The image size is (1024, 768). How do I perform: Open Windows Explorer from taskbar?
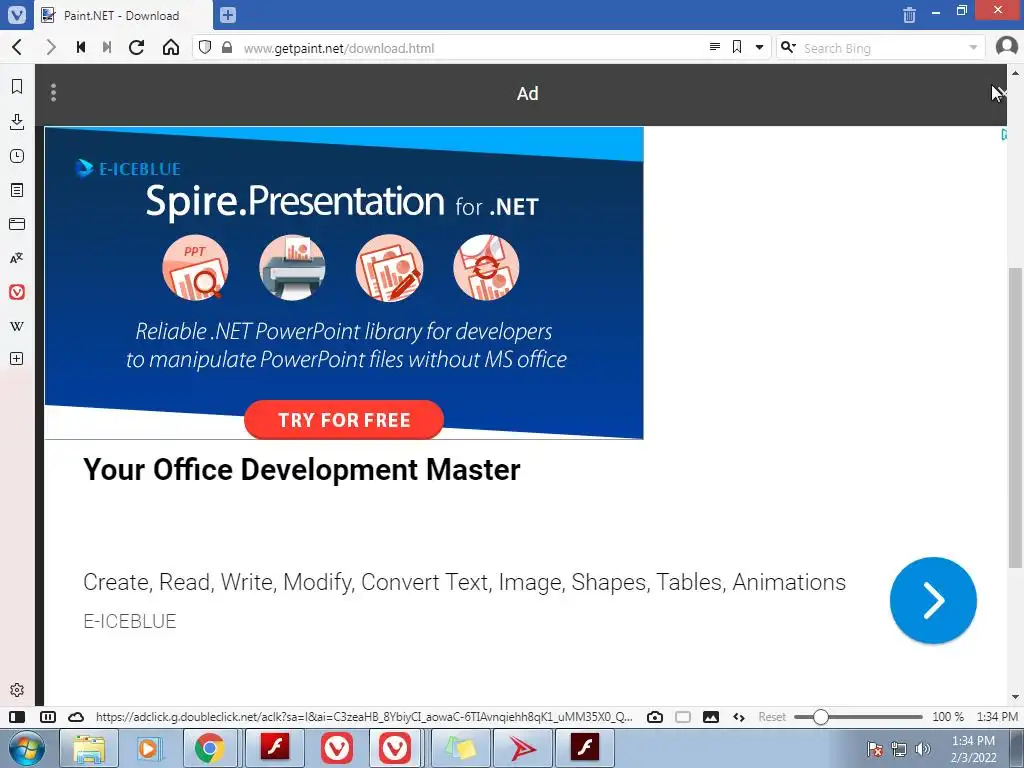(89, 748)
